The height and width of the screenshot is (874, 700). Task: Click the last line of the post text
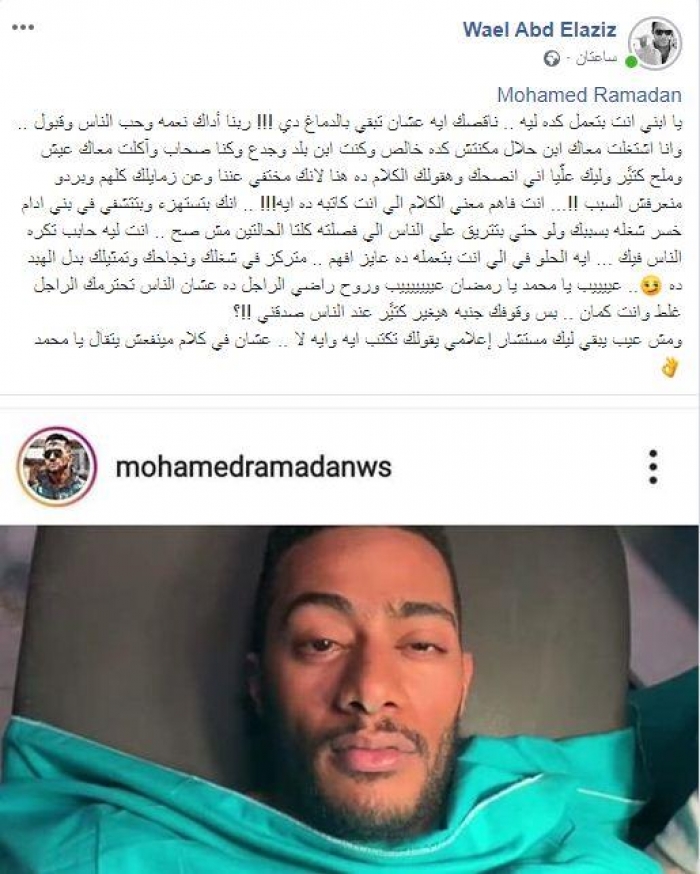358,342
